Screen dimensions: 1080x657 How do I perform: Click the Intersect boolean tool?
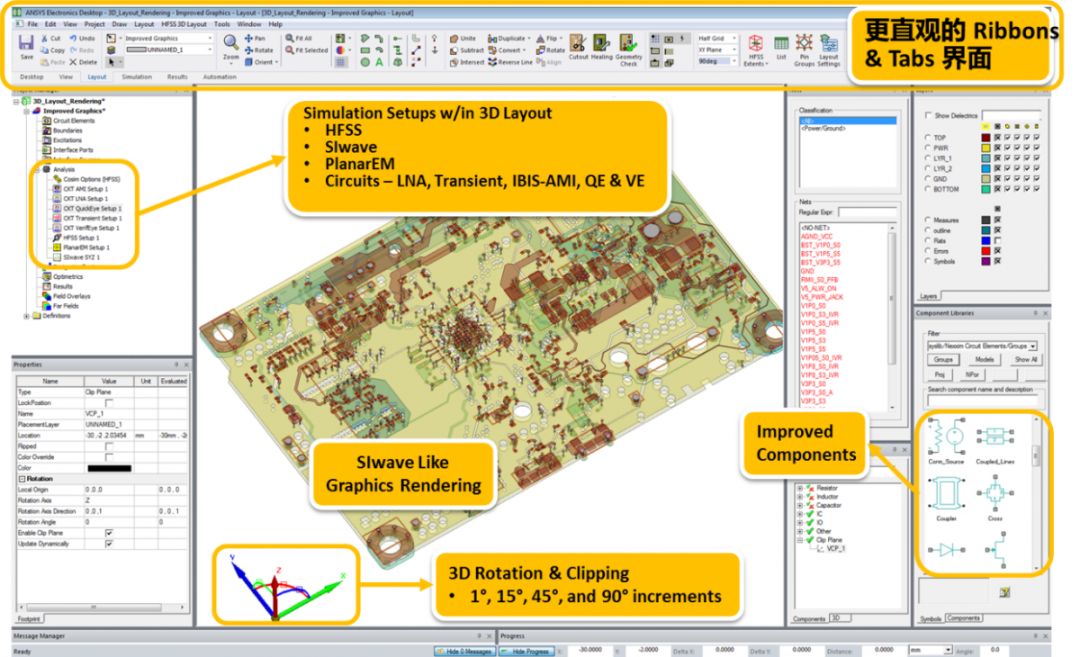pyautogui.click(x=467, y=62)
